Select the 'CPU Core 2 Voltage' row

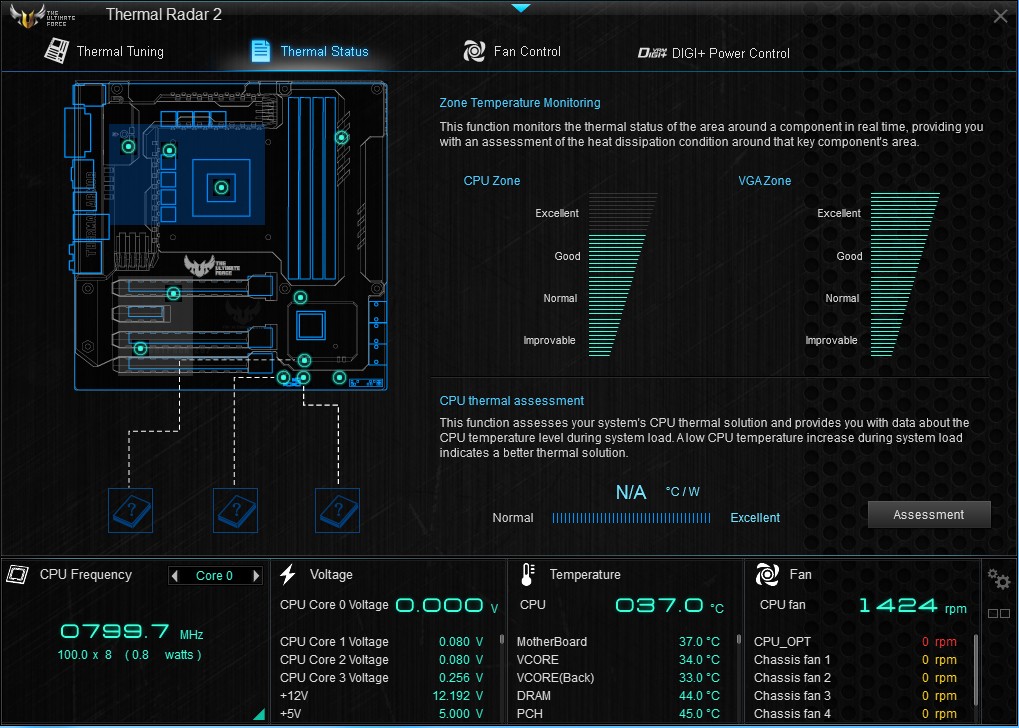click(381, 660)
